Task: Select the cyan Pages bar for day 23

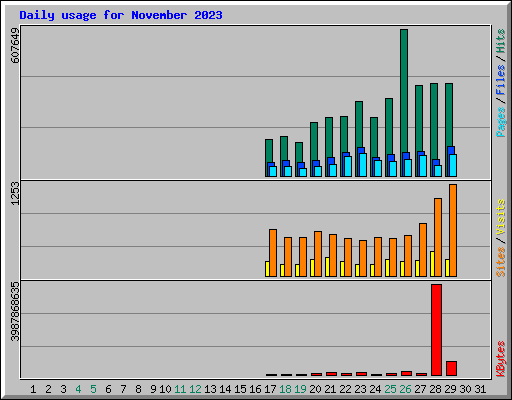Action: (363, 165)
